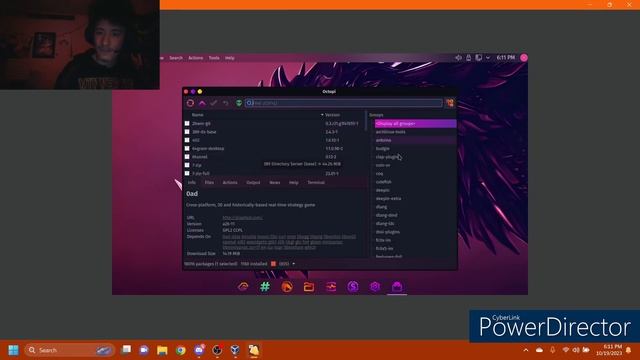Click the Sync database refresh icon in Octopi
The image size is (640, 360).
190,103
